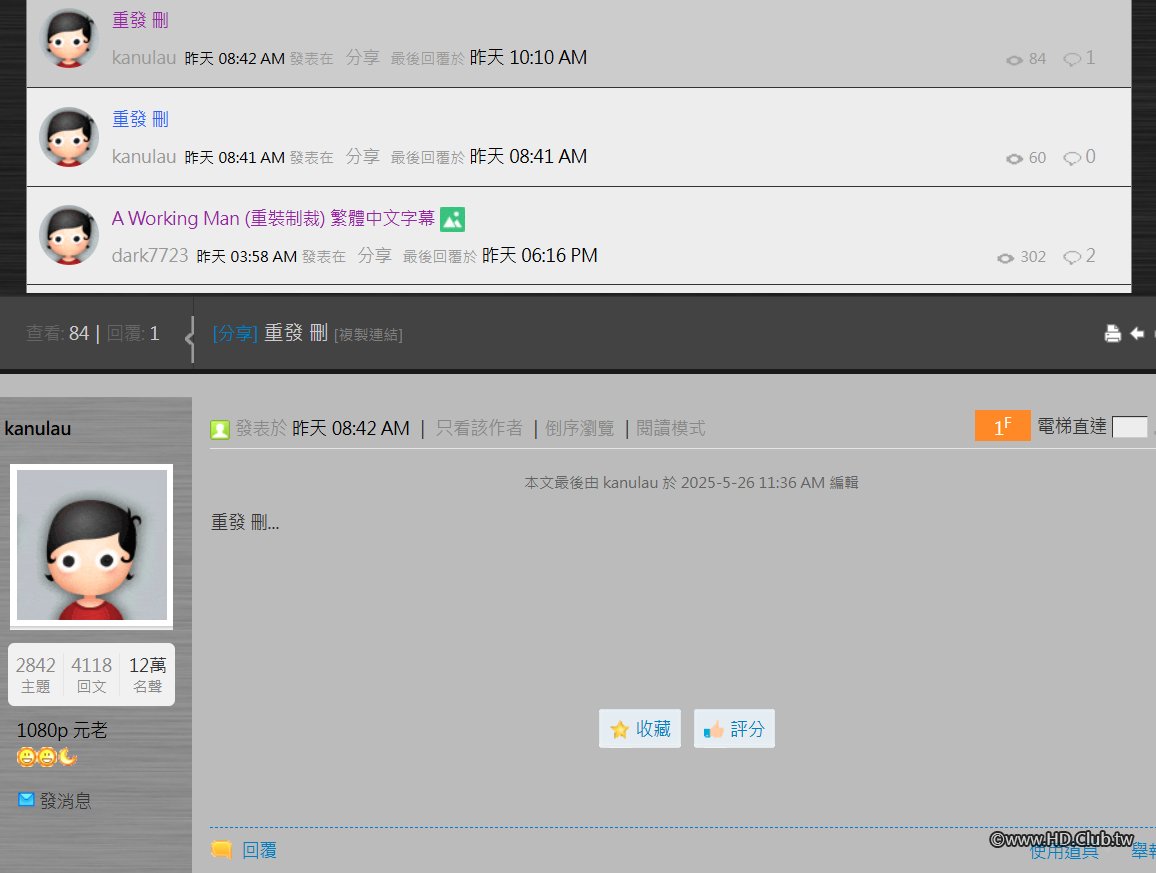This screenshot has width=1156, height=873.
Task: Click 1080p 元老 user rank
Action: (x=62, y=730)
